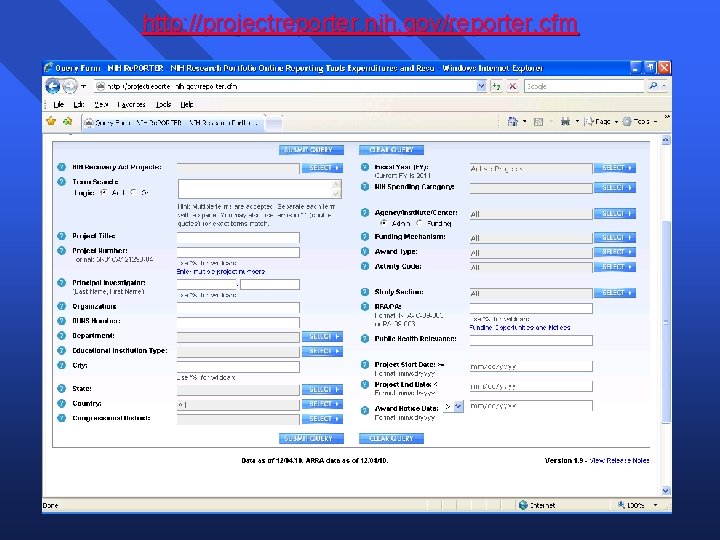Click the Stop loading X icon
Screen dimensions: 720x540
[x=513, y=86]
